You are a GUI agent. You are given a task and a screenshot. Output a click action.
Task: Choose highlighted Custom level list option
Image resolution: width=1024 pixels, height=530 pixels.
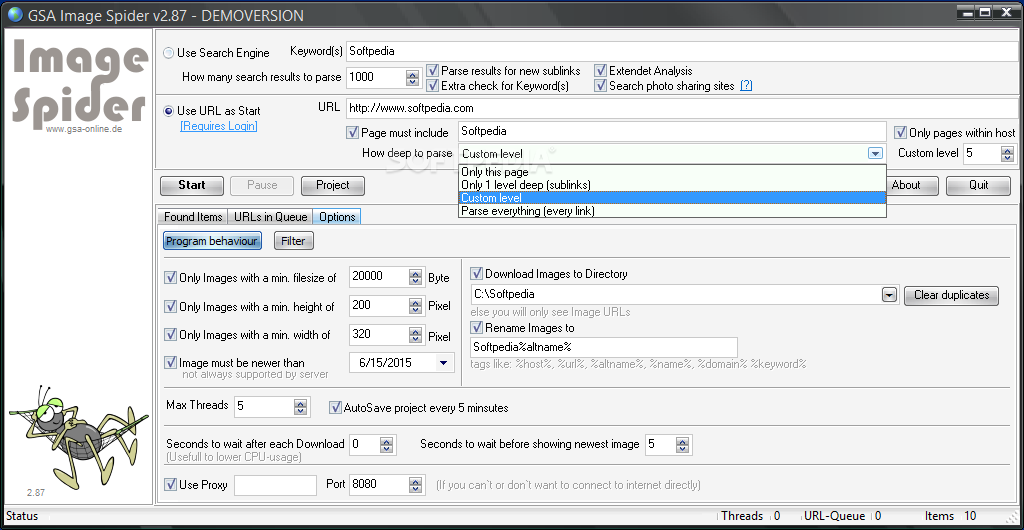pyautogui.click(x=672, y=198)
